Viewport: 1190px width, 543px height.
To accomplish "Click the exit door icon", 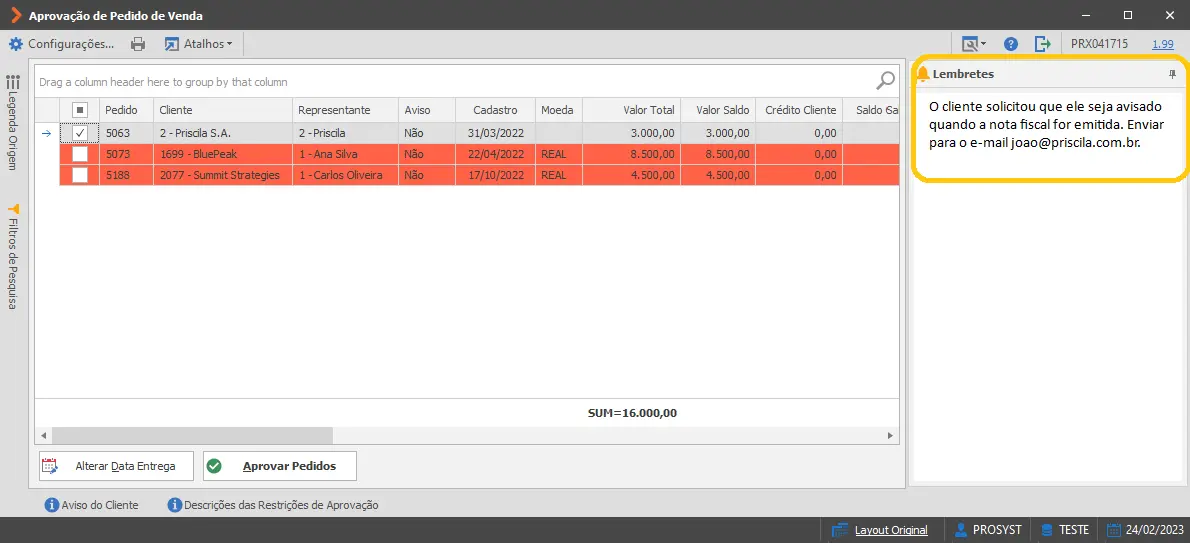I will (x=1043, y=44).
